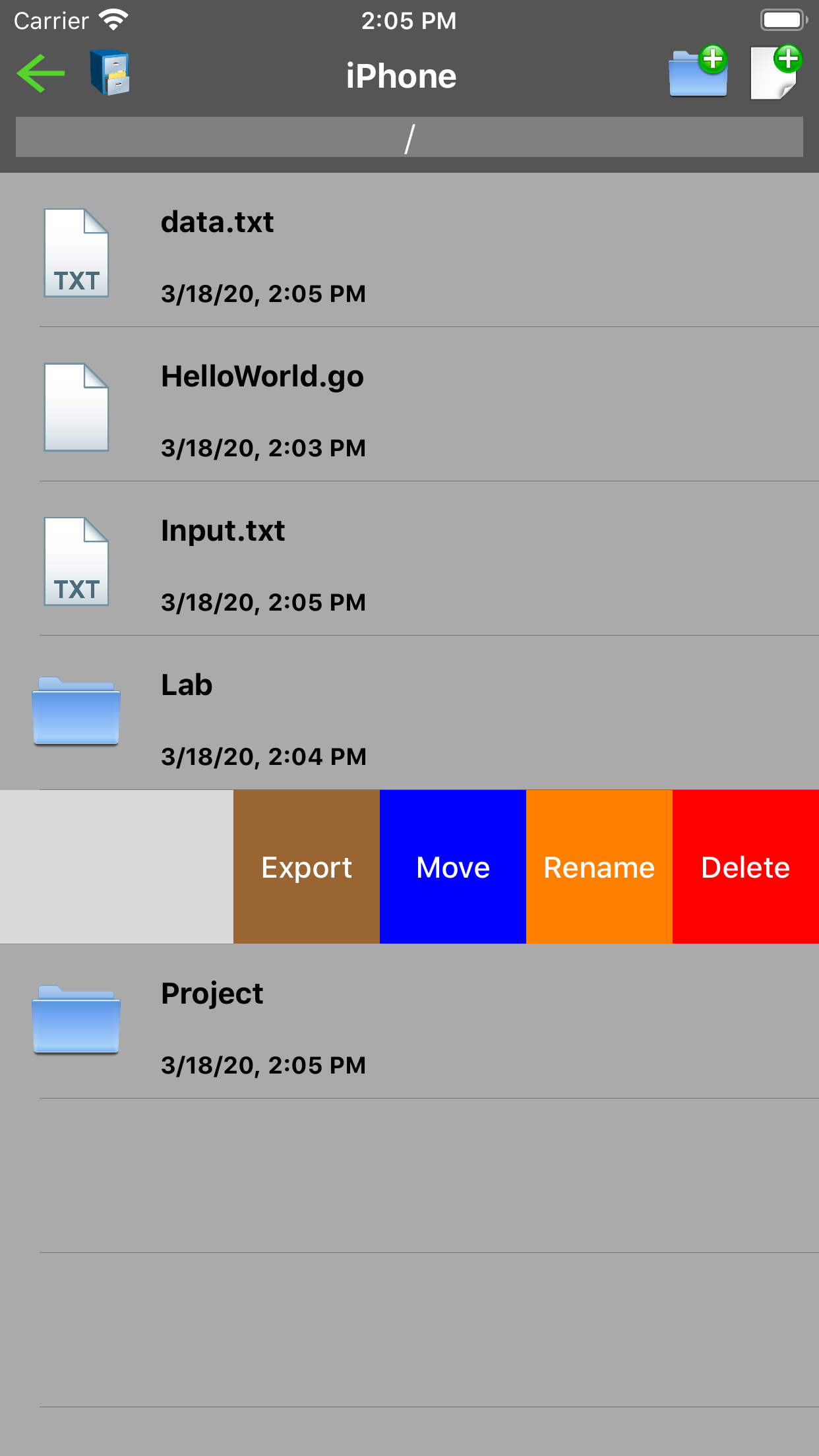
Task: Select the Lab folder name
Action: coord(187,686)
